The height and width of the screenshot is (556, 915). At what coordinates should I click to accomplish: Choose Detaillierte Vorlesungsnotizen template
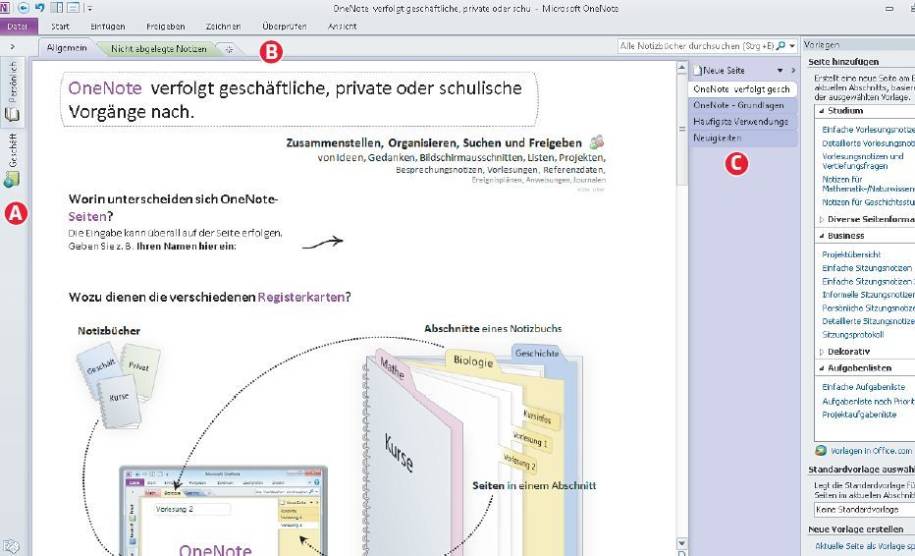click(x=868, y=143)
